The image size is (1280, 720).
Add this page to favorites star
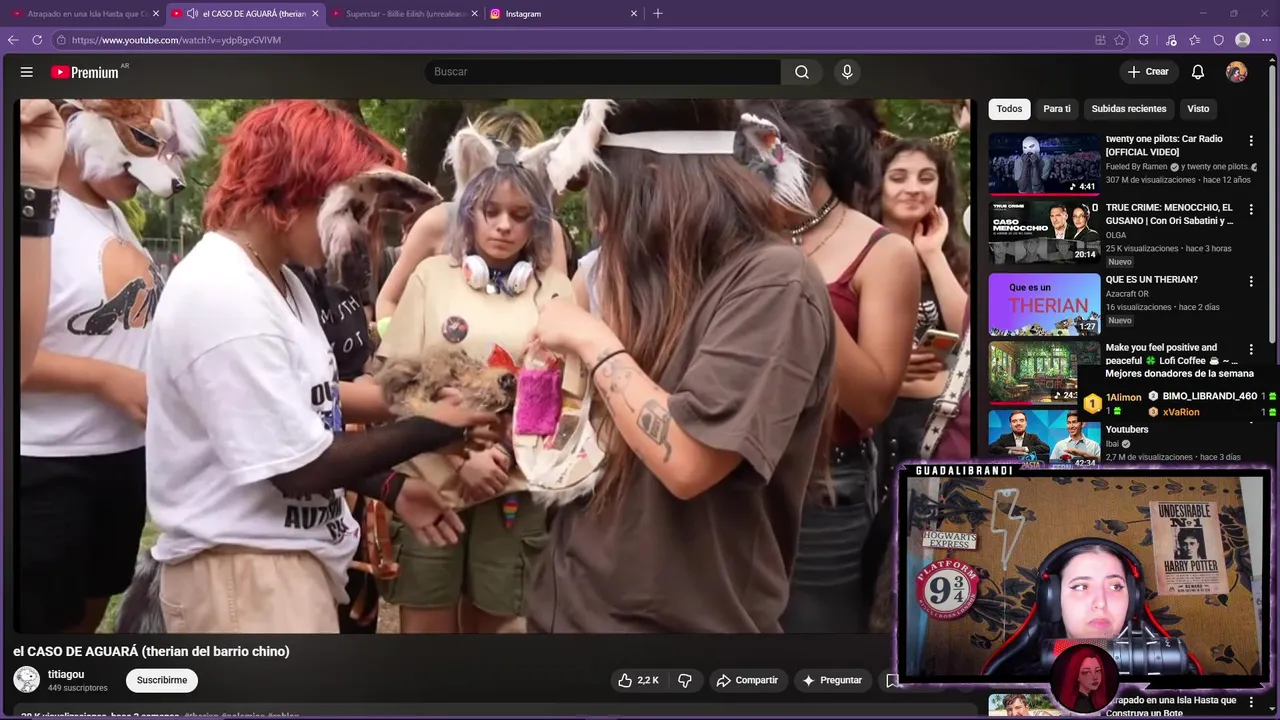(1120, 40)
